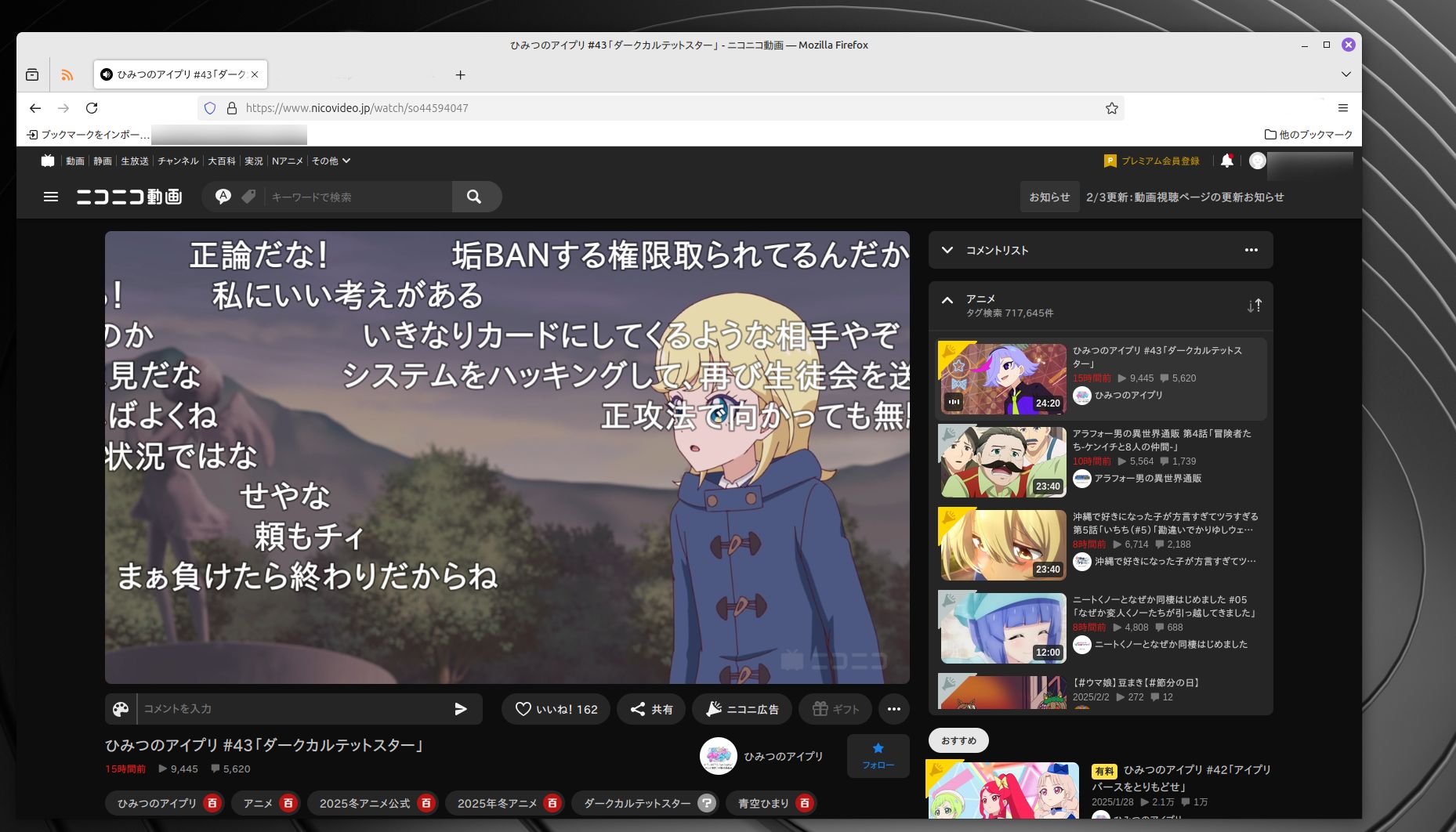Click the ニコニ広告 button
Screen dimensions: 1456x832
click(742, 709)
